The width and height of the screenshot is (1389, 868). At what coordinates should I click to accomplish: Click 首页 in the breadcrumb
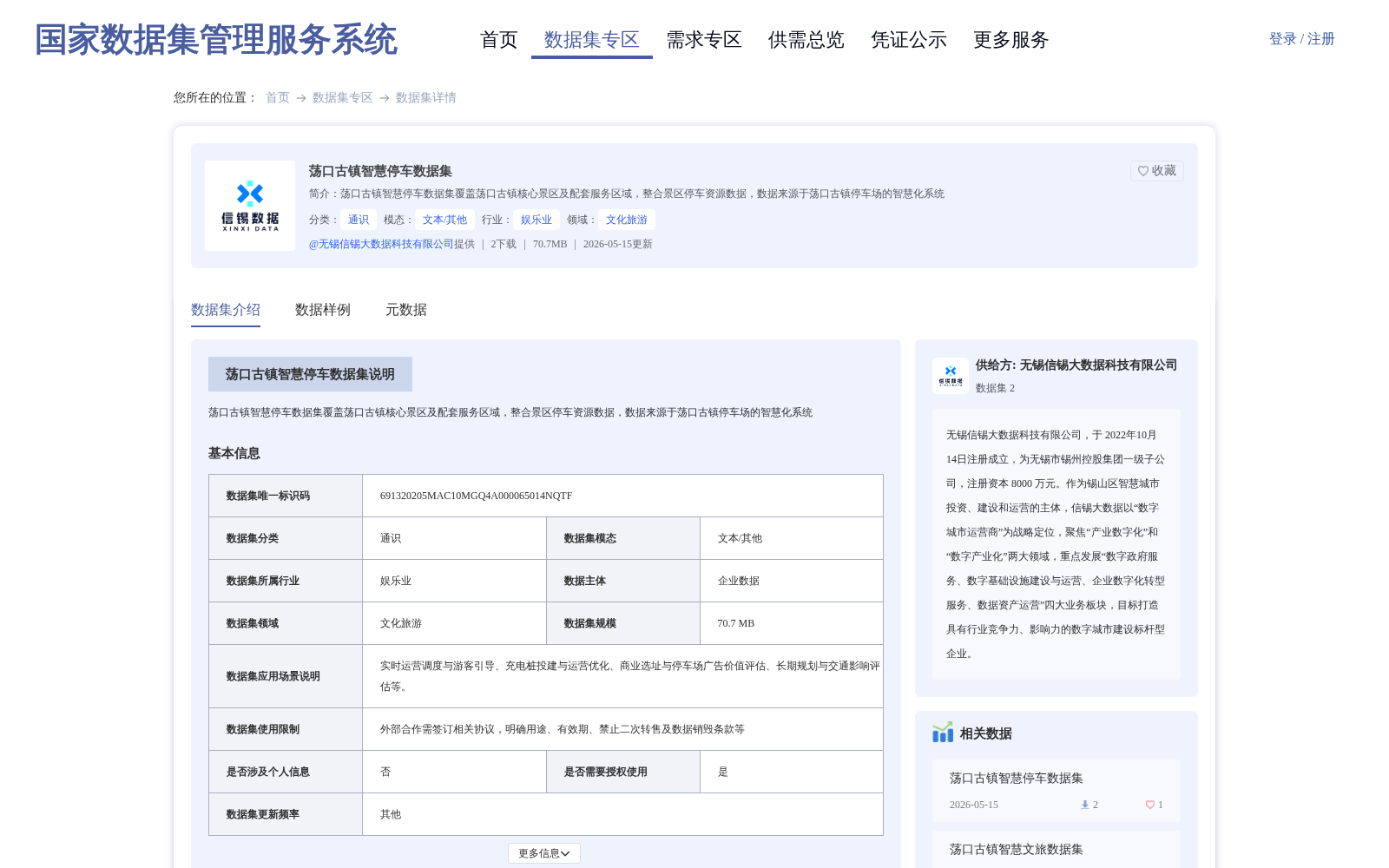278,97
